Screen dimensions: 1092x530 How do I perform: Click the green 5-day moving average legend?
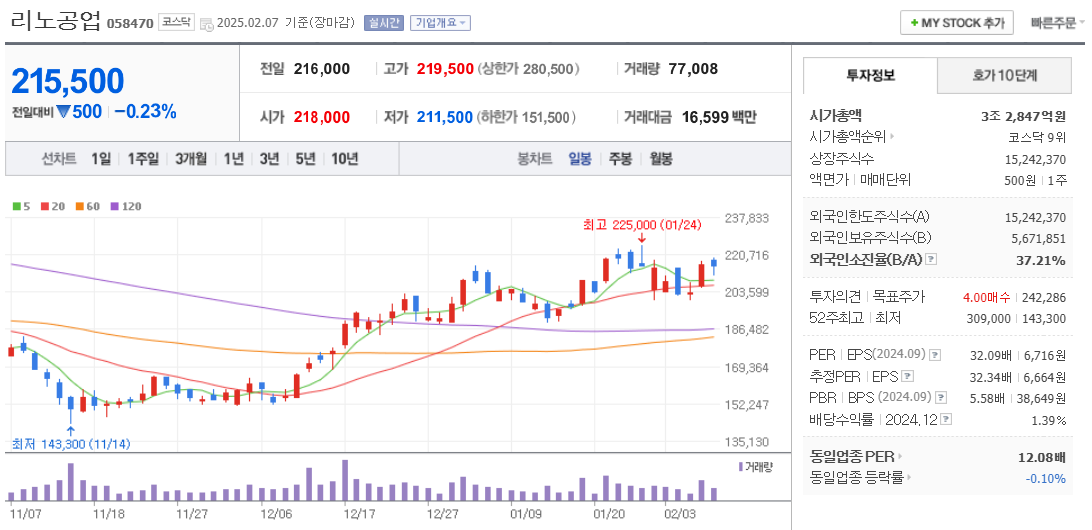pyautogui.click(x=22, y=206)
